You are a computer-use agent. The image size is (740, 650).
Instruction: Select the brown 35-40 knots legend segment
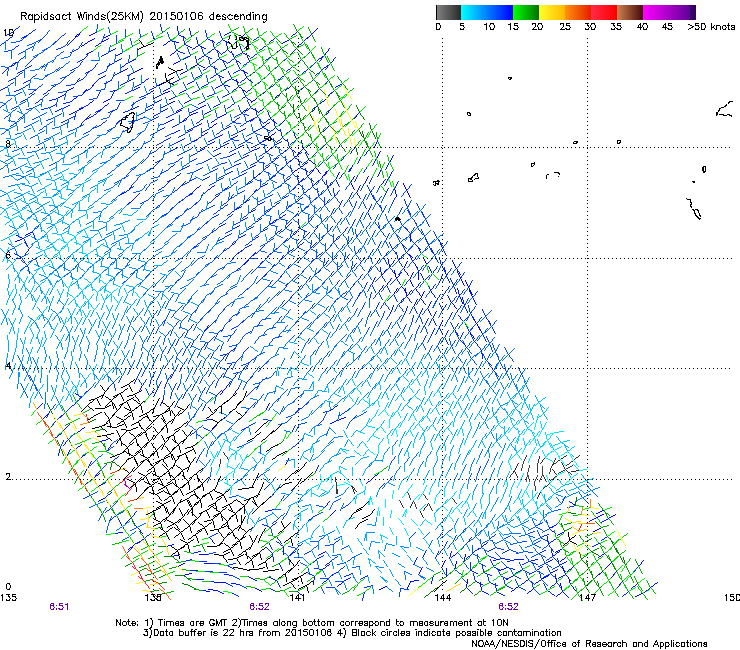[x=630, y=12]
